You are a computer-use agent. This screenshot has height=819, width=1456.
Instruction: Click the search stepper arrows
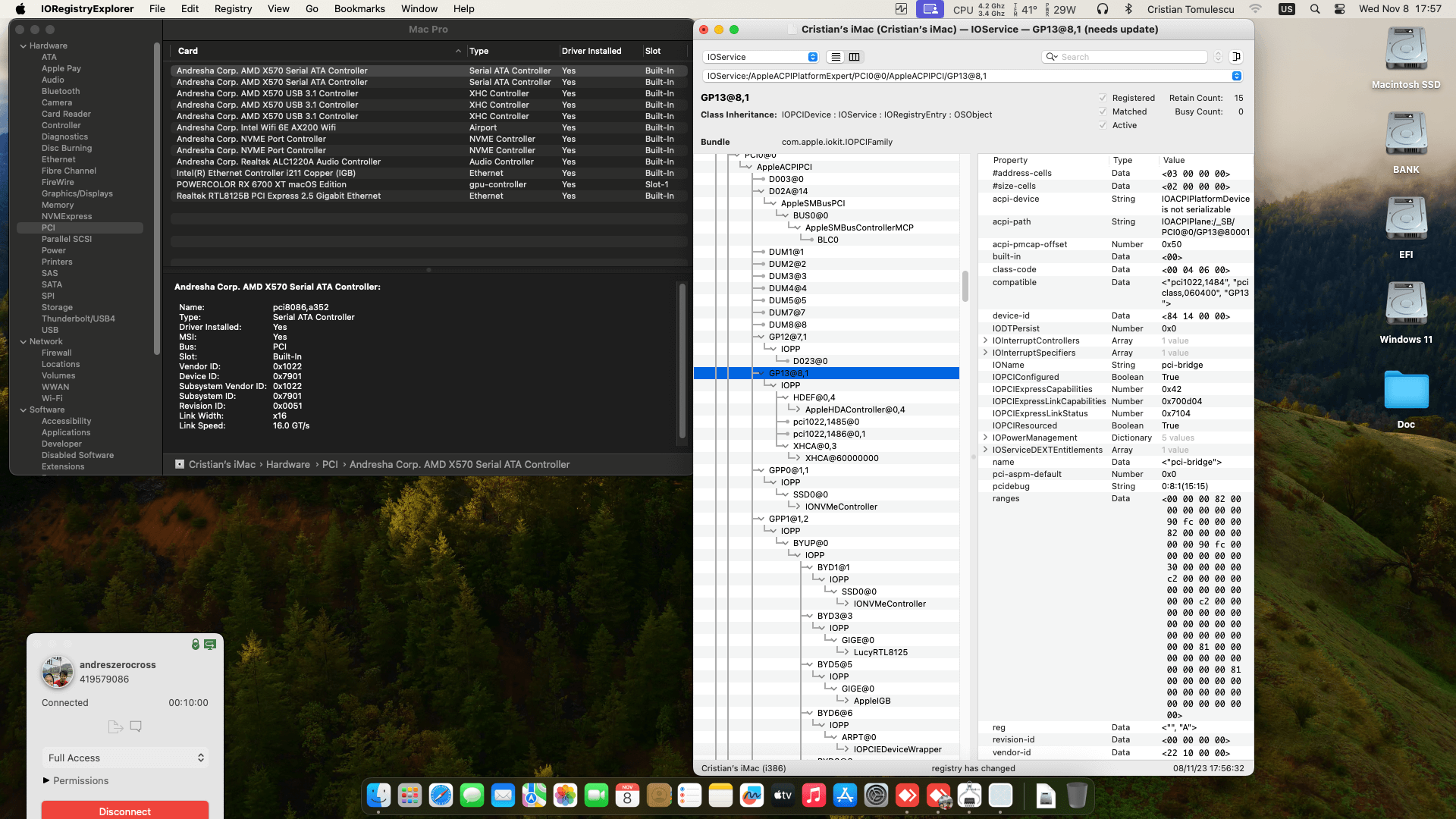tap(1218, 57)
